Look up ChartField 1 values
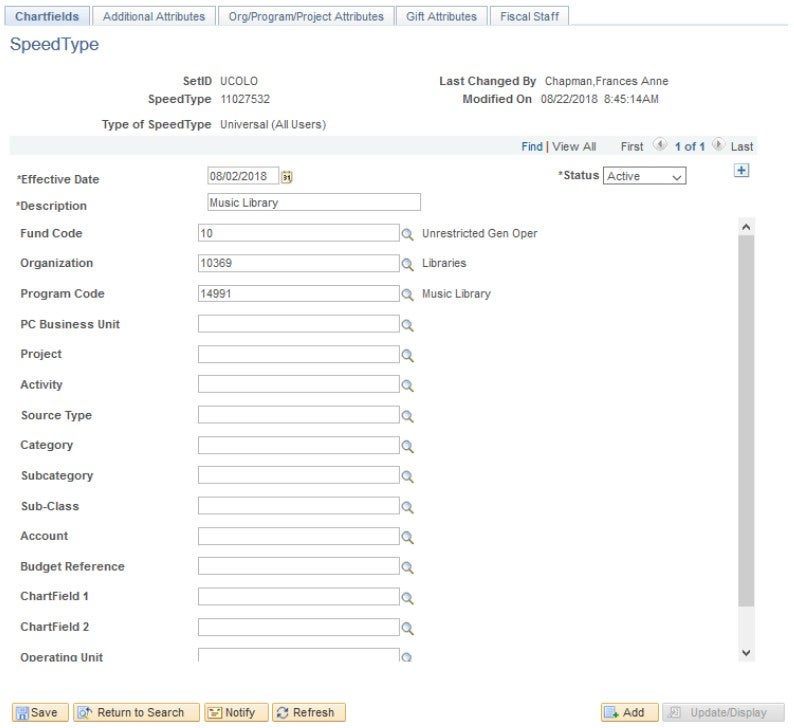This screenshot has height=728, width=794. (x=407, y=598)
